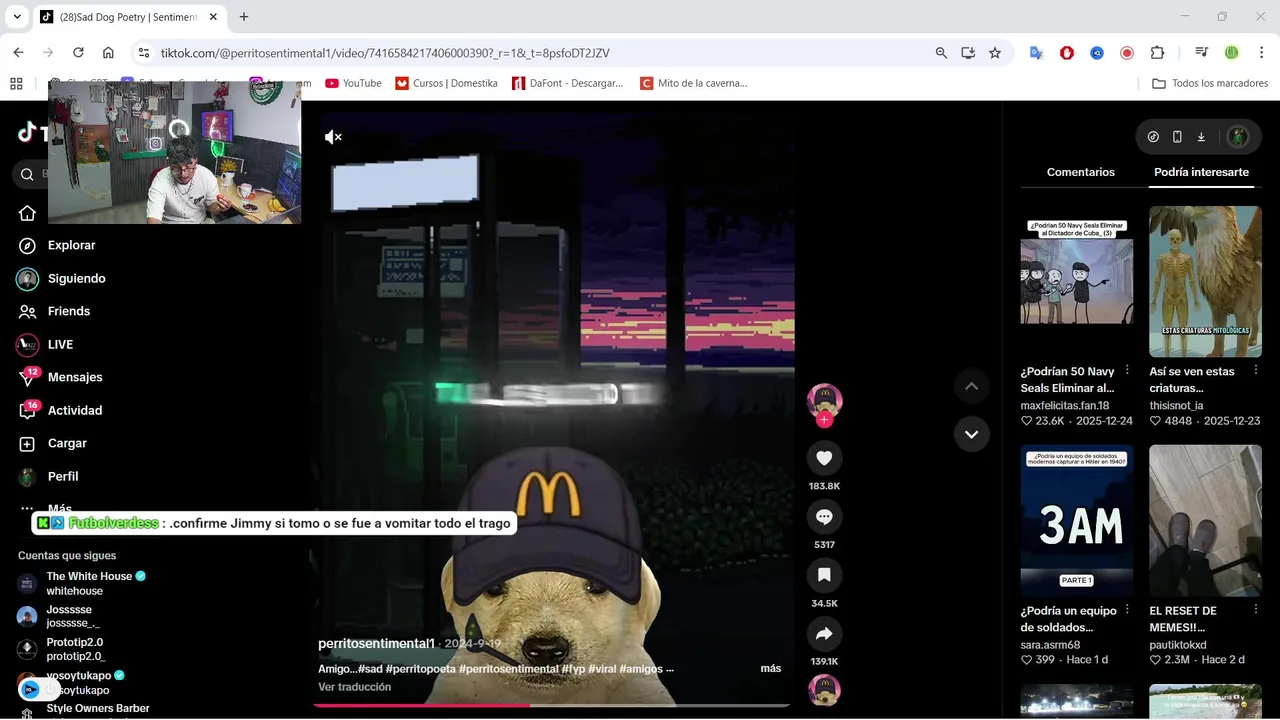Save the video with the bookmark icon
The height and width of the screenshot is (720, 1280).
[x=824, y=575]
